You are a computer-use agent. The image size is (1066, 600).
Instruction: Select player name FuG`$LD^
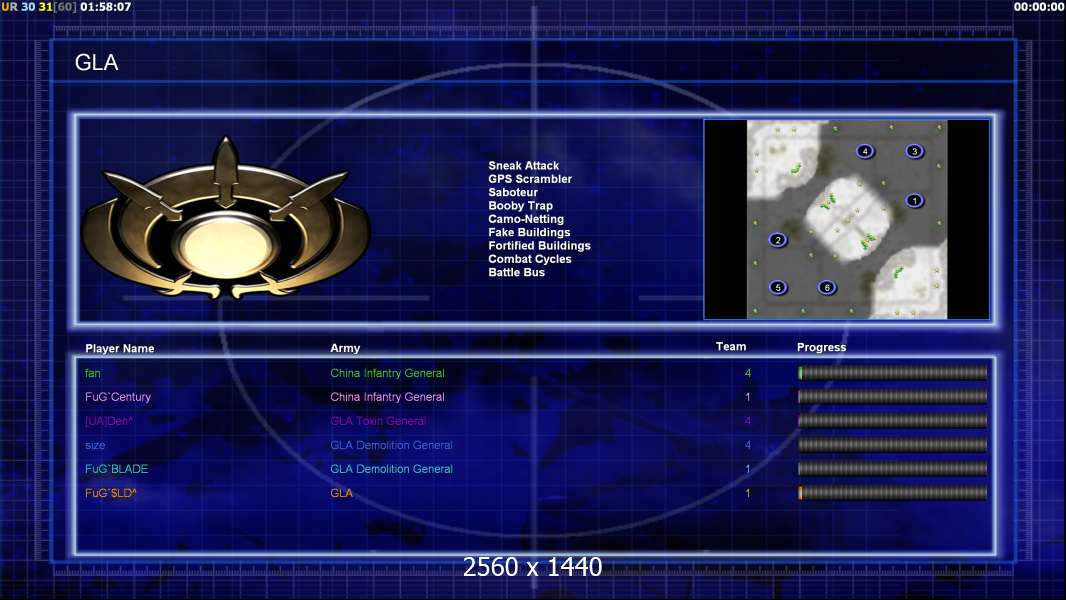(x=110, y=493)
